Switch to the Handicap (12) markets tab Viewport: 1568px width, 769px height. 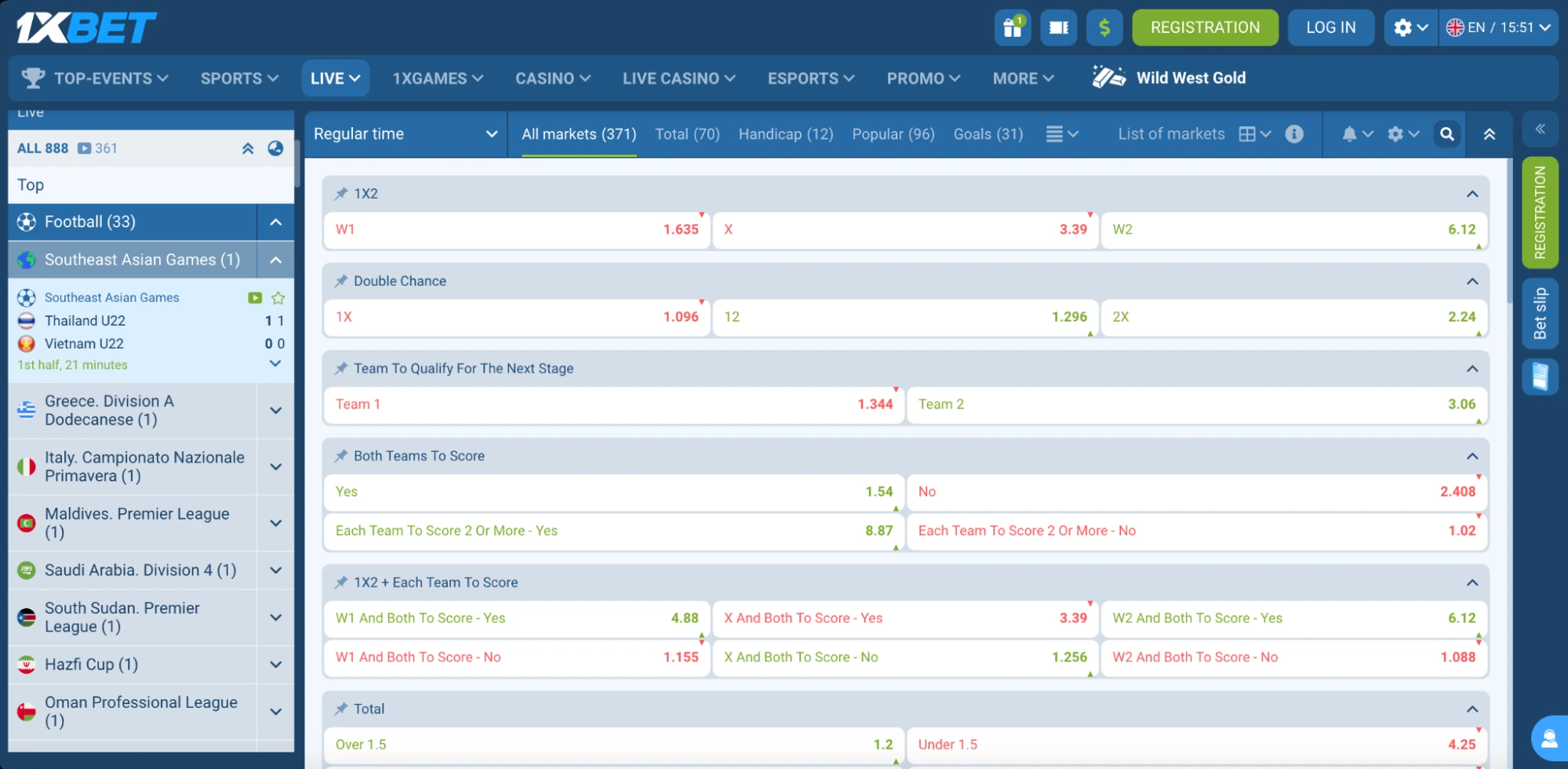785,134
